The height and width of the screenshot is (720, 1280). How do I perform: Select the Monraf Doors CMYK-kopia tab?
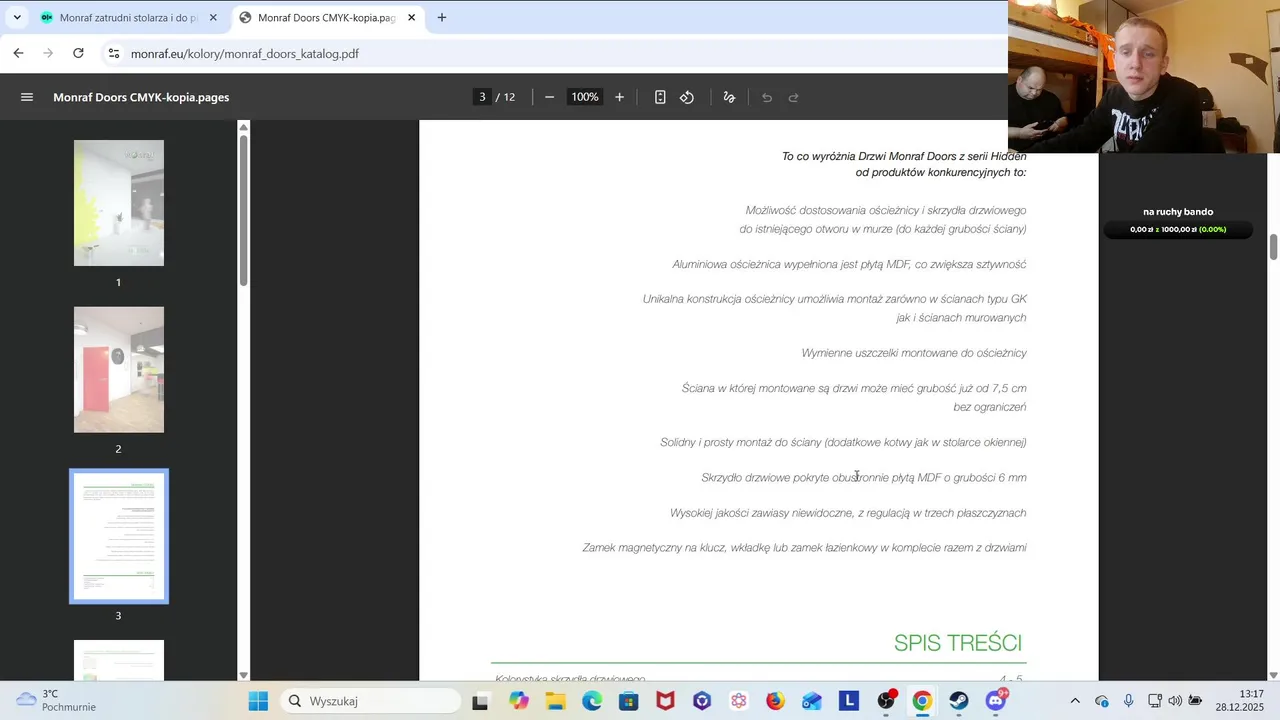(x=328, y=18)
